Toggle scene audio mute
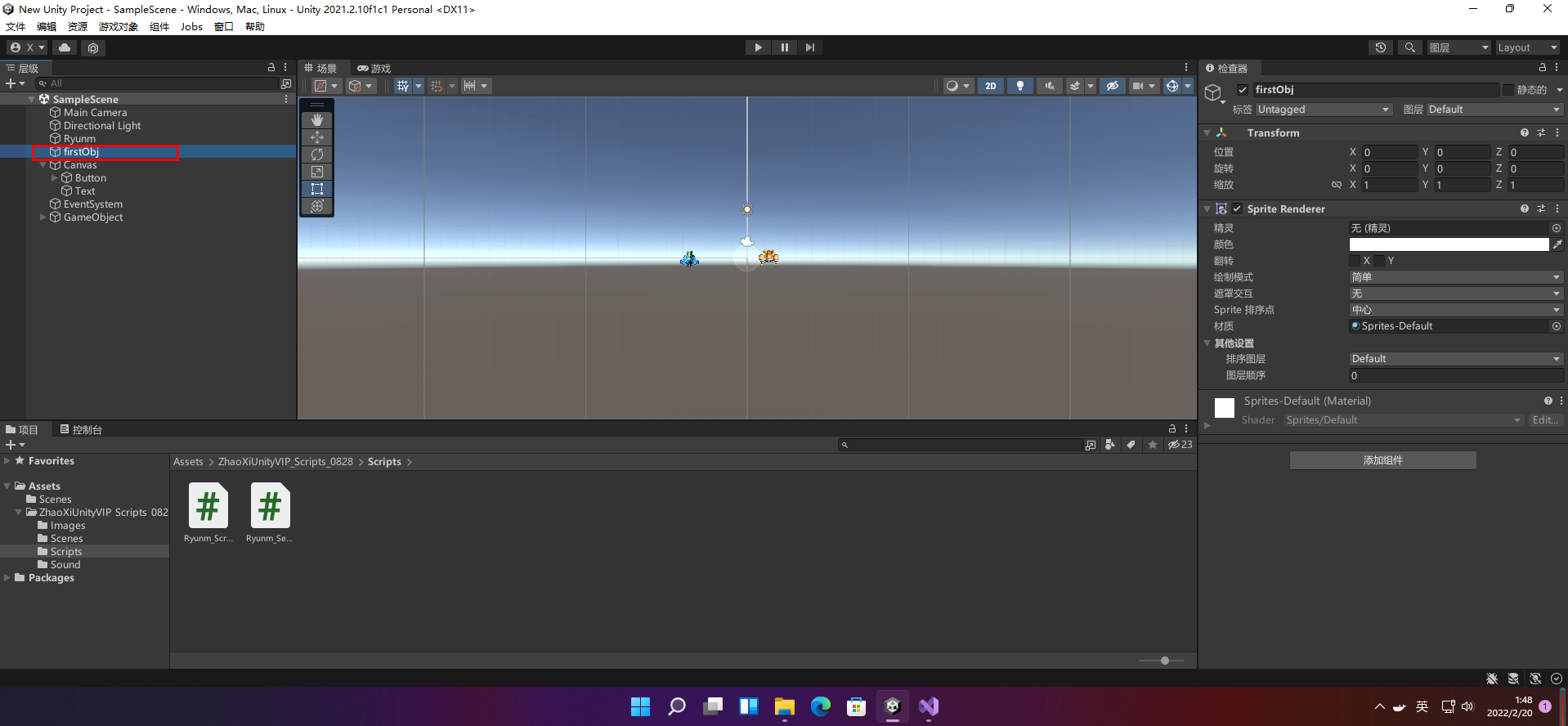This screenshot has width=1568, height=726. [x=1050, y=86]
